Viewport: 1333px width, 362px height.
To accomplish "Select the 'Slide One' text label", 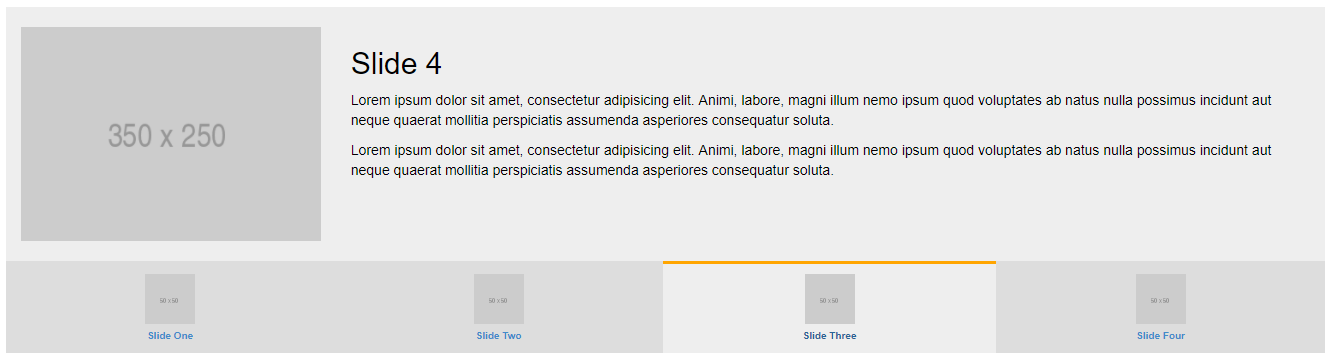I will [170, 336].
